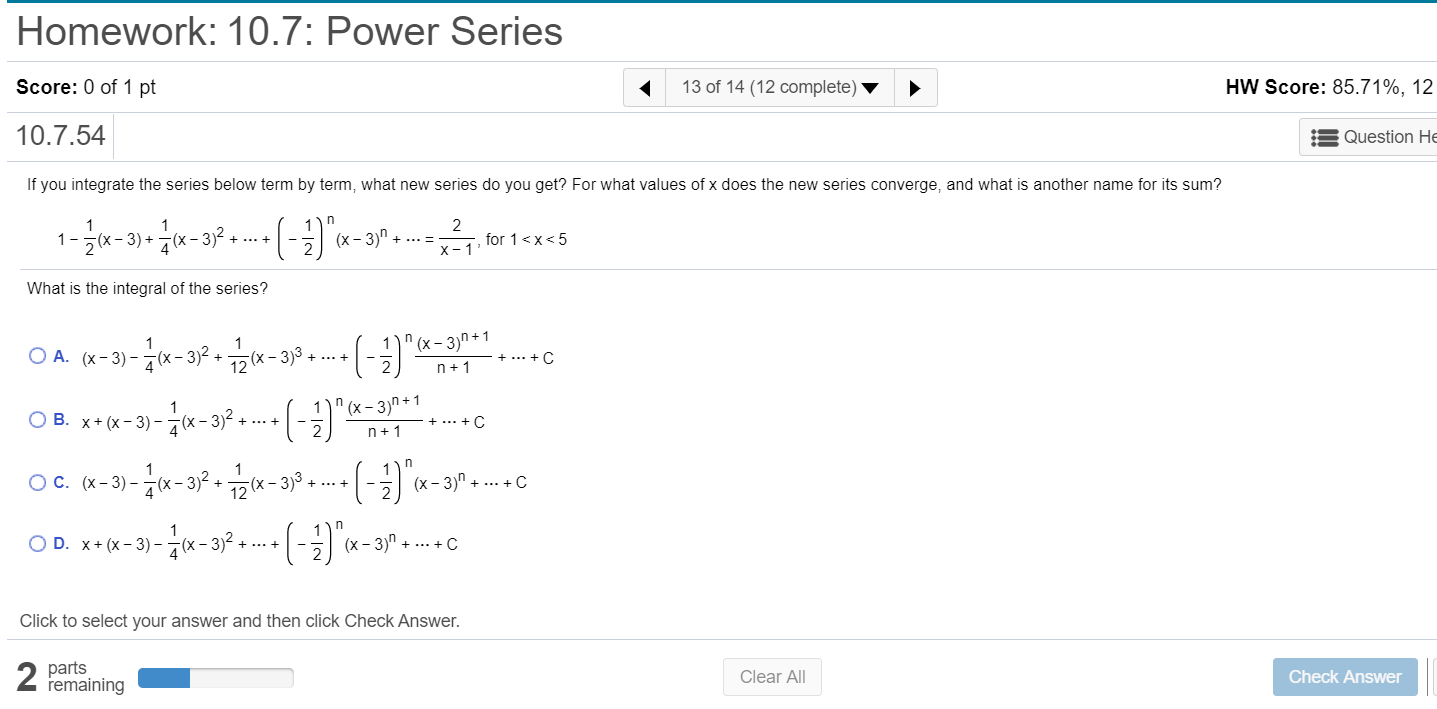Click the 10.7.54 exercise tab
Image resolution: width=1437 pixels, height=709 pixels.
(60, 136)
